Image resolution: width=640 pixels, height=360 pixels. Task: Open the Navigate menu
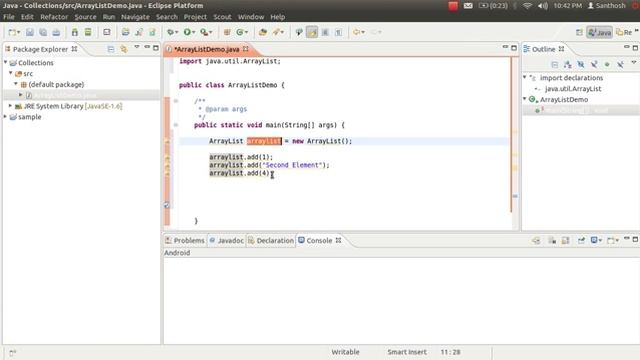[x=135, y=17]
